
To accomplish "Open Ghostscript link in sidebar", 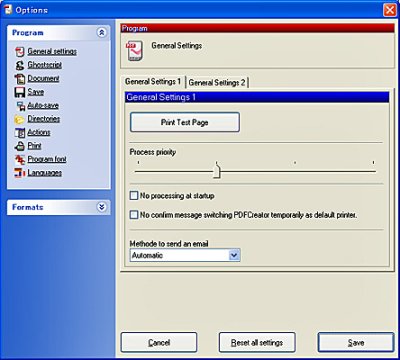I will (x=45, y=65).
